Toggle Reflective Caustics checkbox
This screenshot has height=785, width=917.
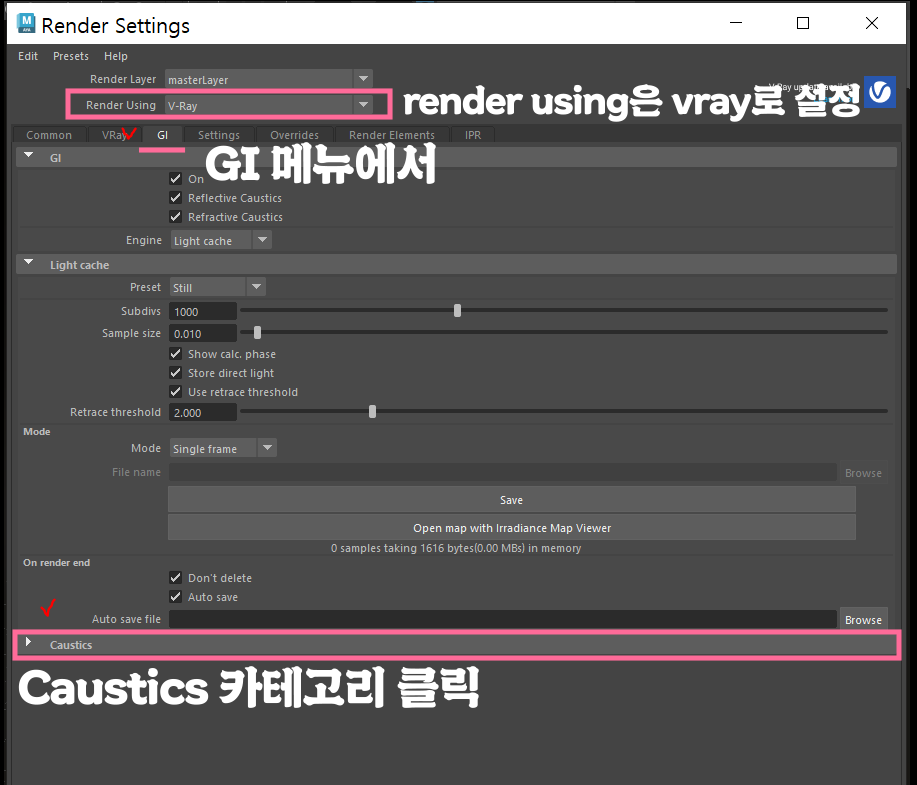coord(175,198)
